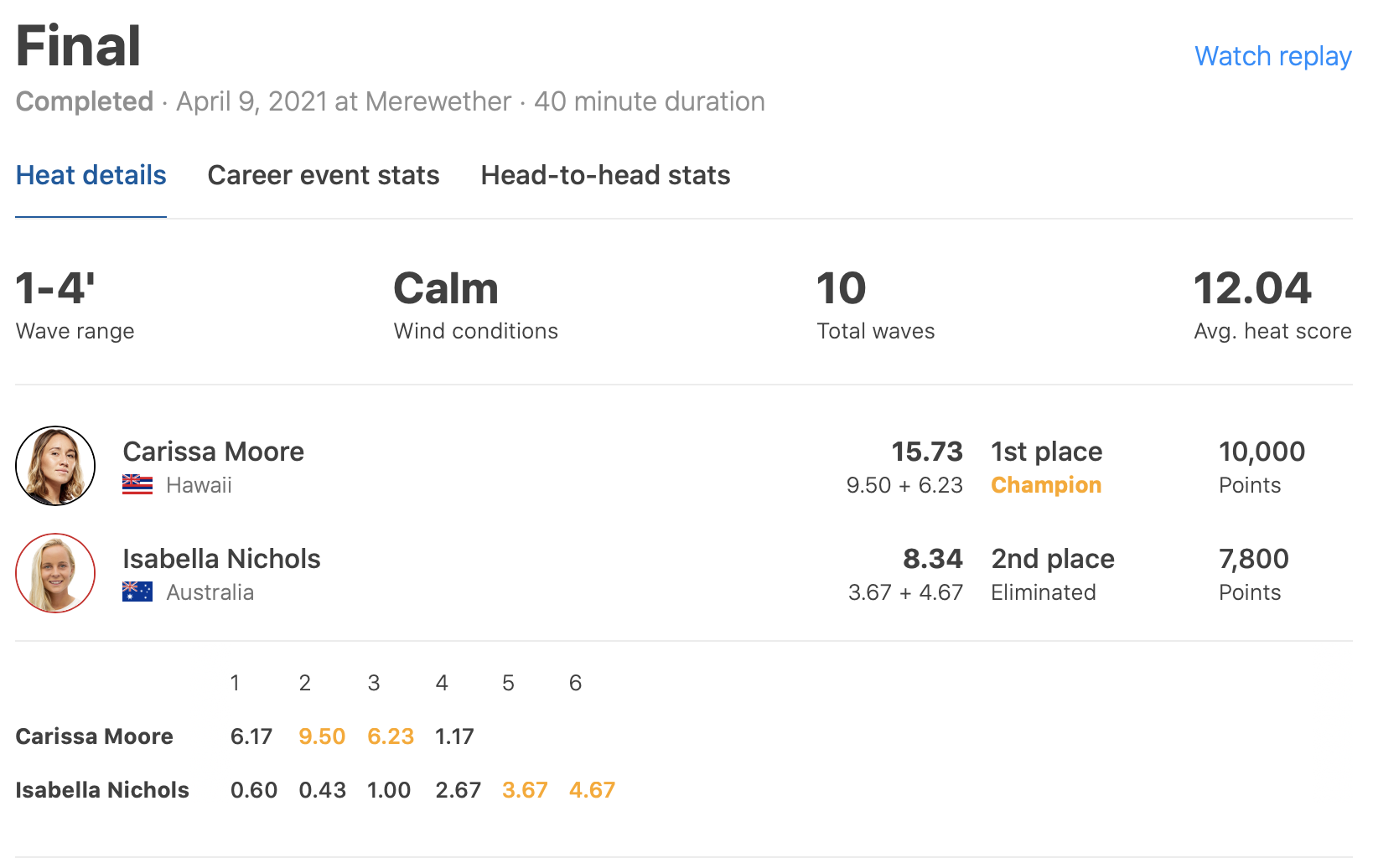Image resolution: width=1373 pixels, height=868 pixels.
Task: Click the Hawaii flag icon
Action: click(137, 485)
